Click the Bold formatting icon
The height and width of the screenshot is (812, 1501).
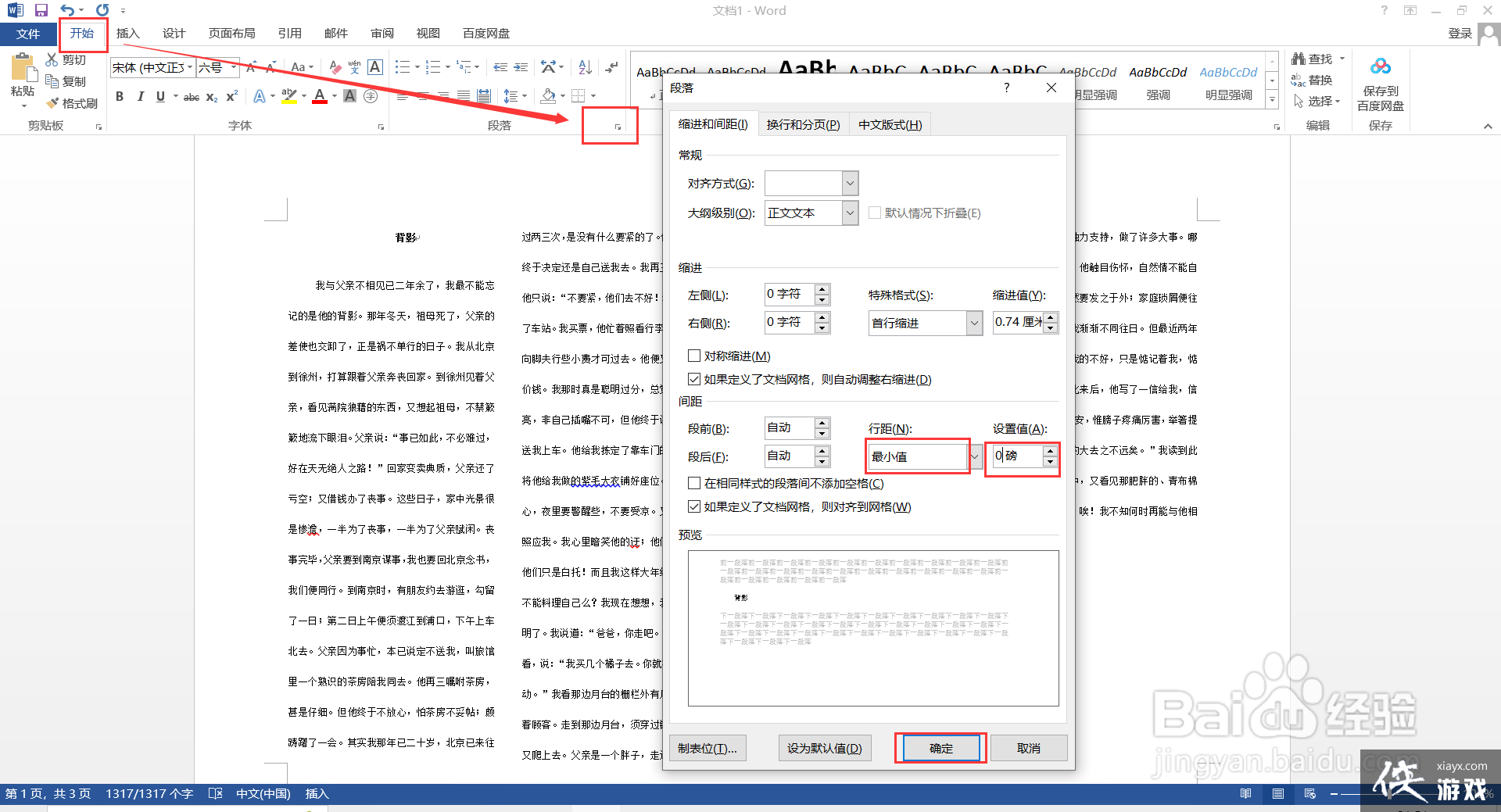click(x=120, y=96)
